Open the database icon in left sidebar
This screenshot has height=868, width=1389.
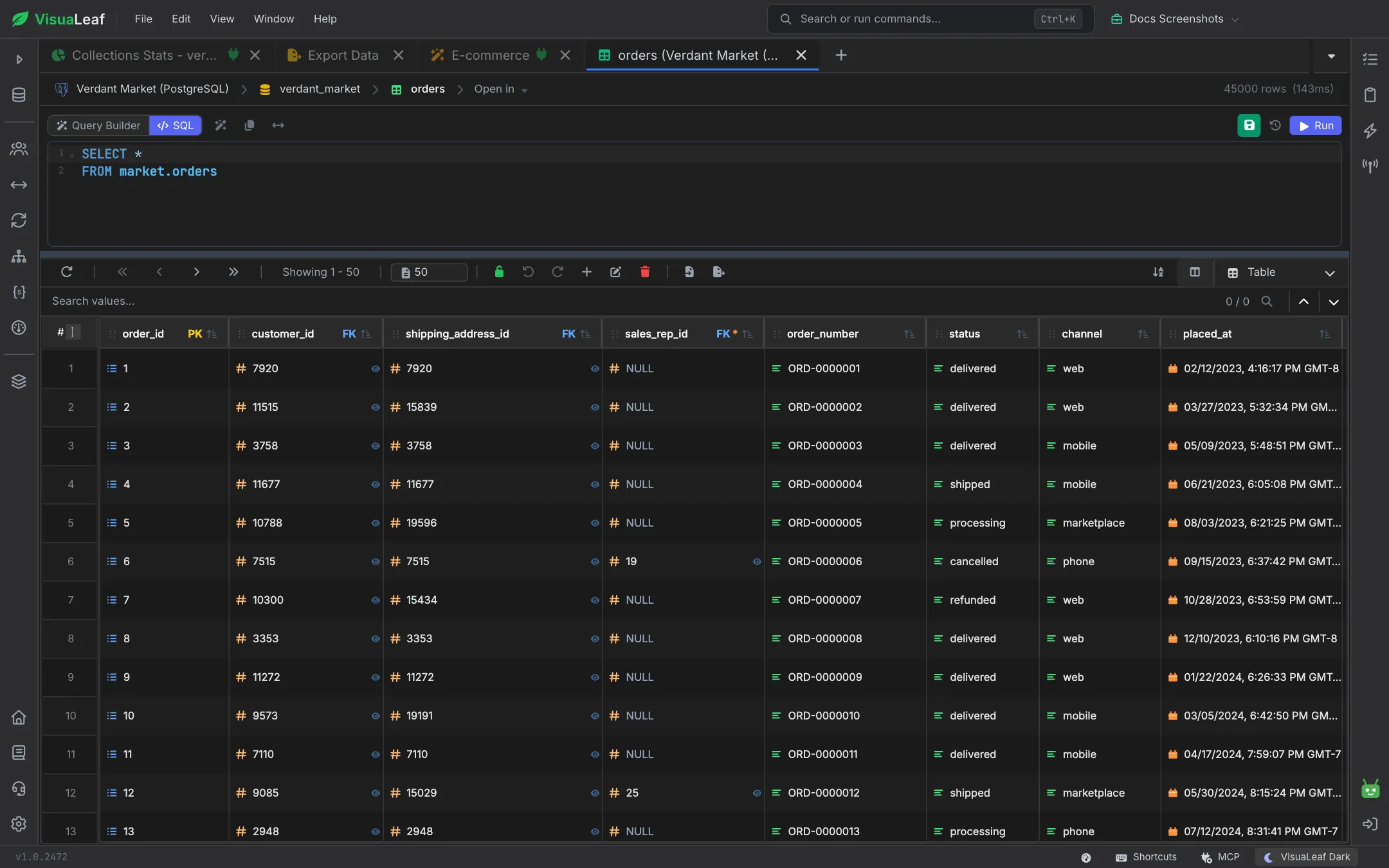19,95
